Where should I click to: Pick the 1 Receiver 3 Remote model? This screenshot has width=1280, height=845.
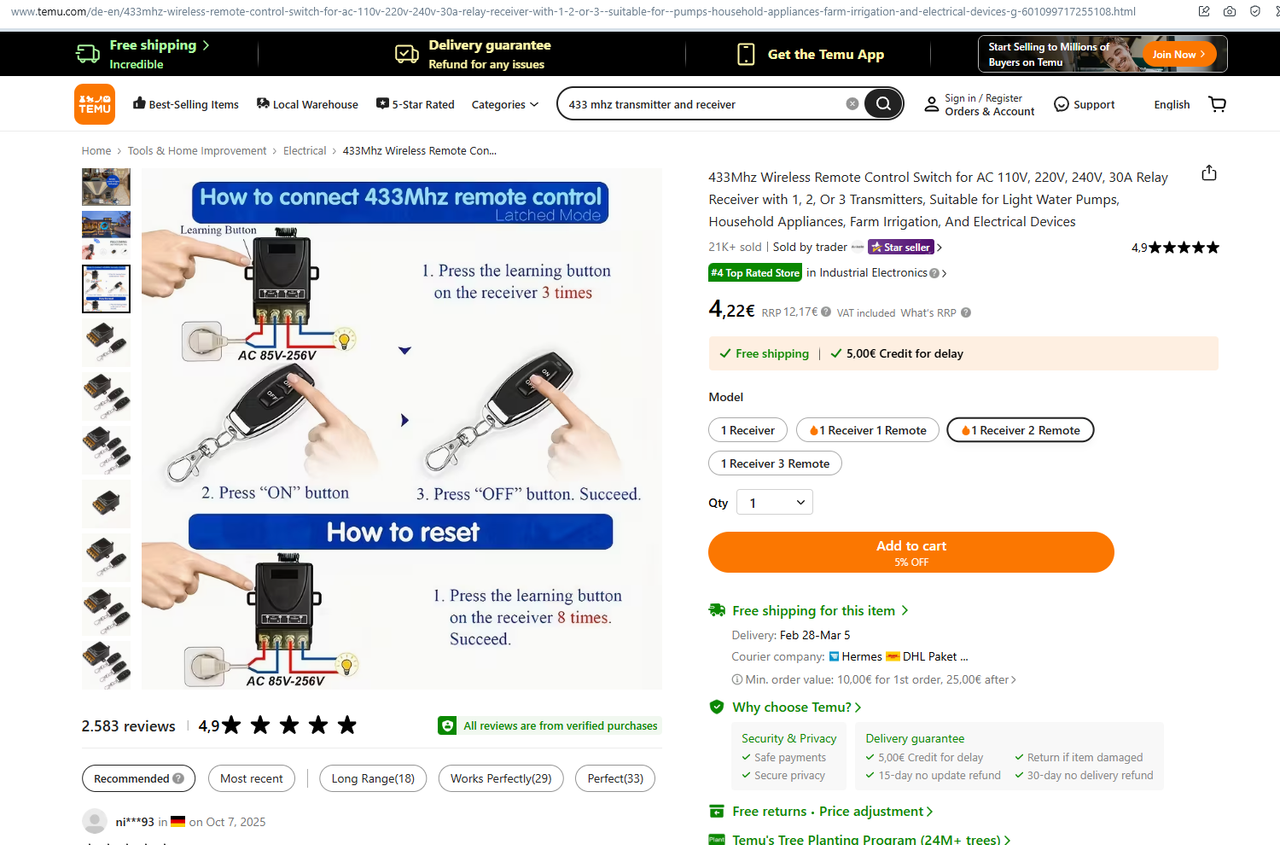(776, 463)
